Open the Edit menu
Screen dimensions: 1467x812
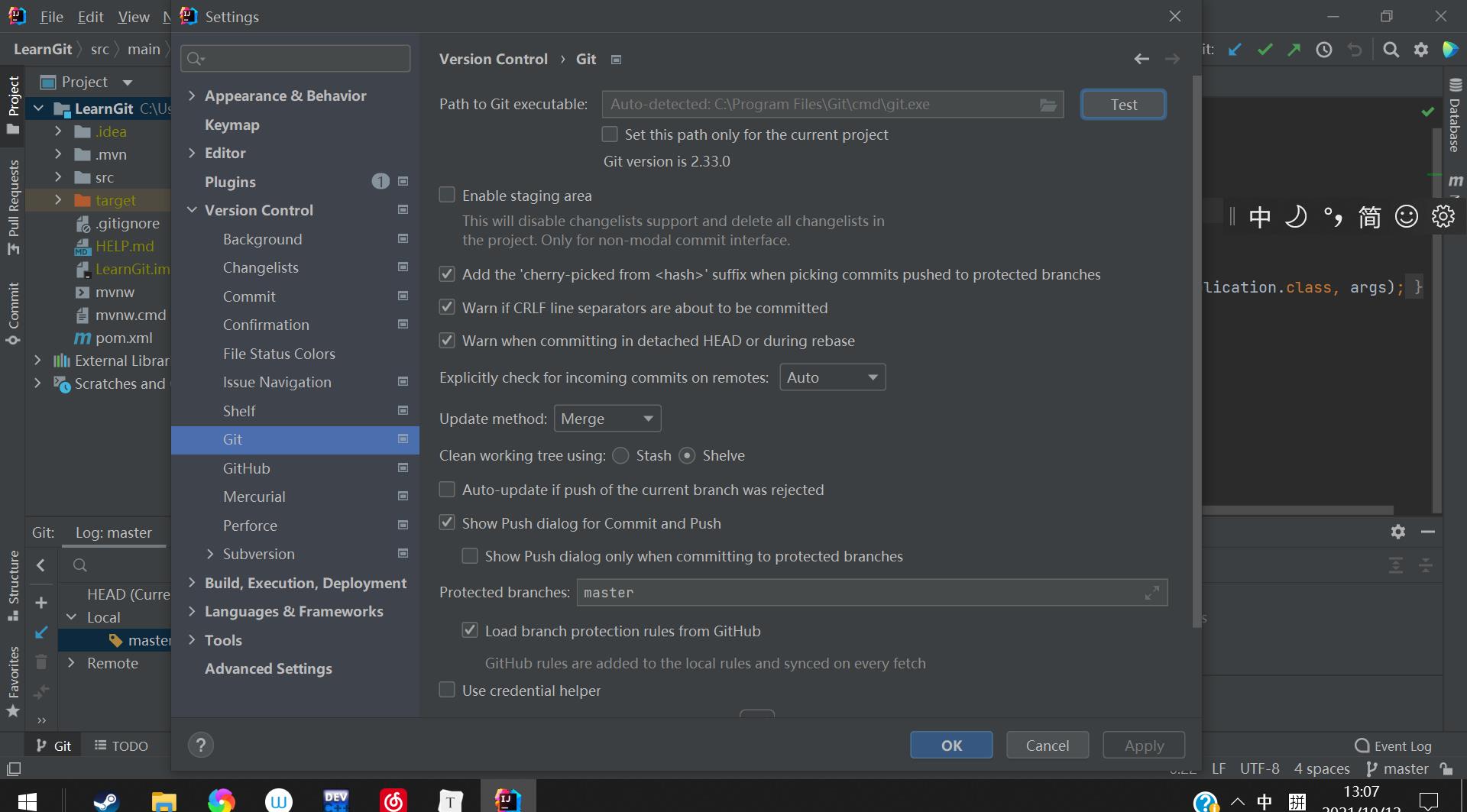90,17
